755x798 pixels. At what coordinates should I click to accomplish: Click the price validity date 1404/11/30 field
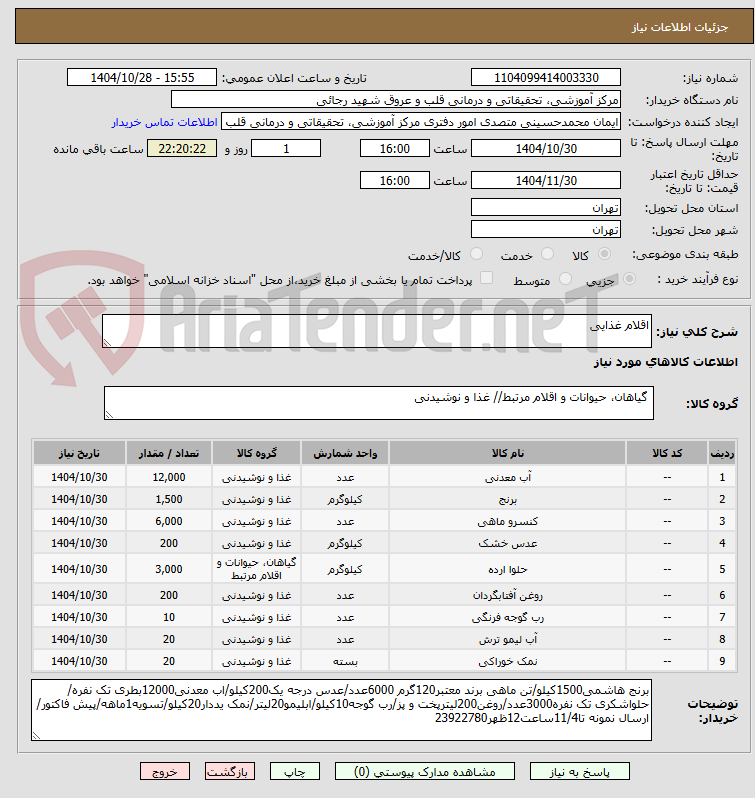[x=546, y=180]
